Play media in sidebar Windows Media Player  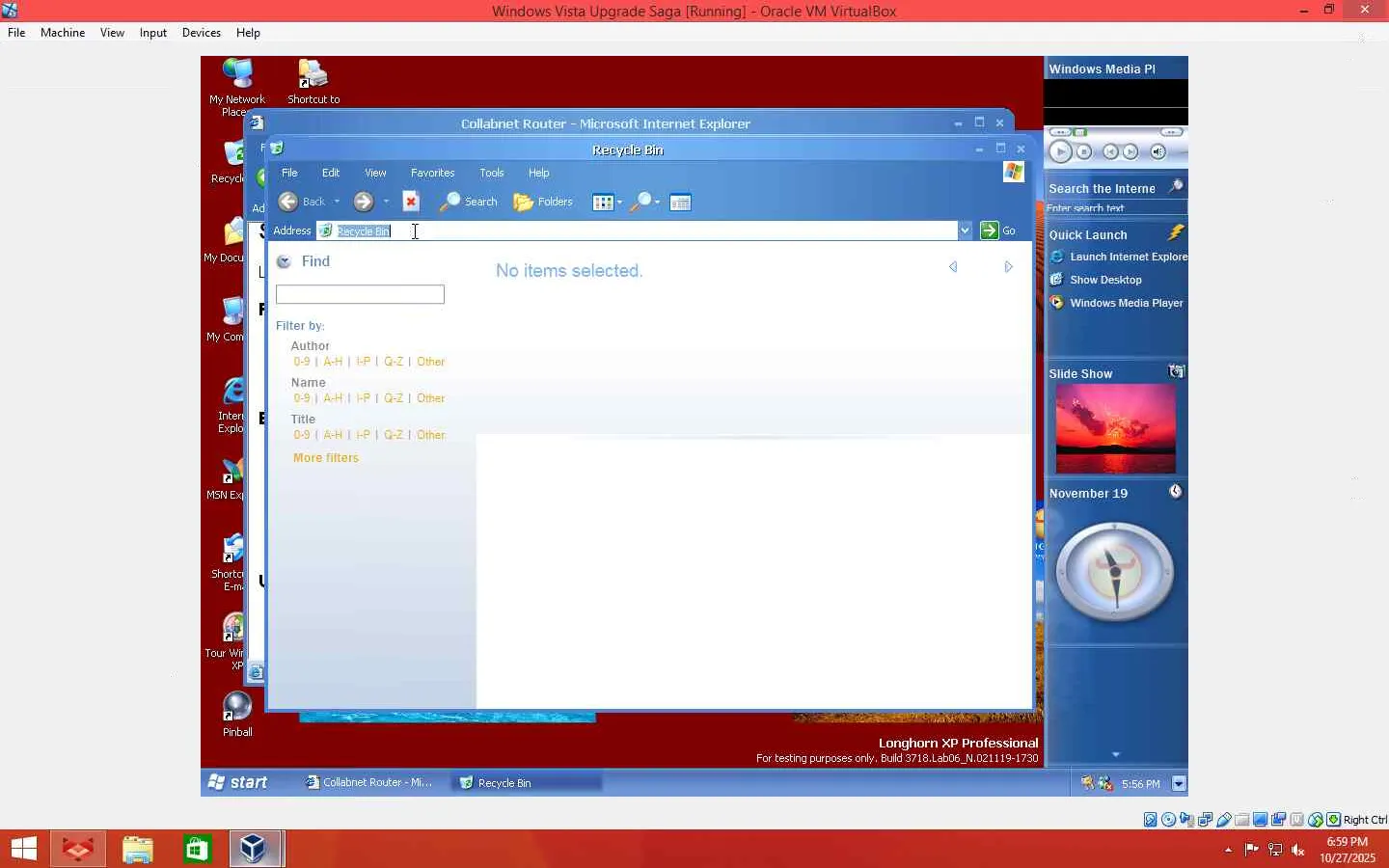click(1060, 151)
